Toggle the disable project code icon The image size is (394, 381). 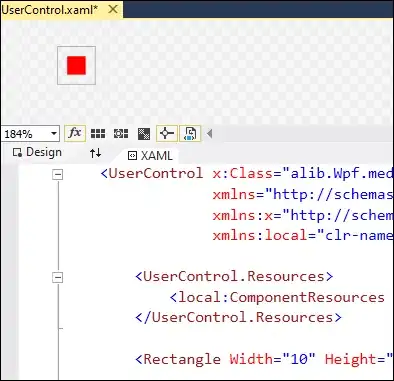coord(190,133)
